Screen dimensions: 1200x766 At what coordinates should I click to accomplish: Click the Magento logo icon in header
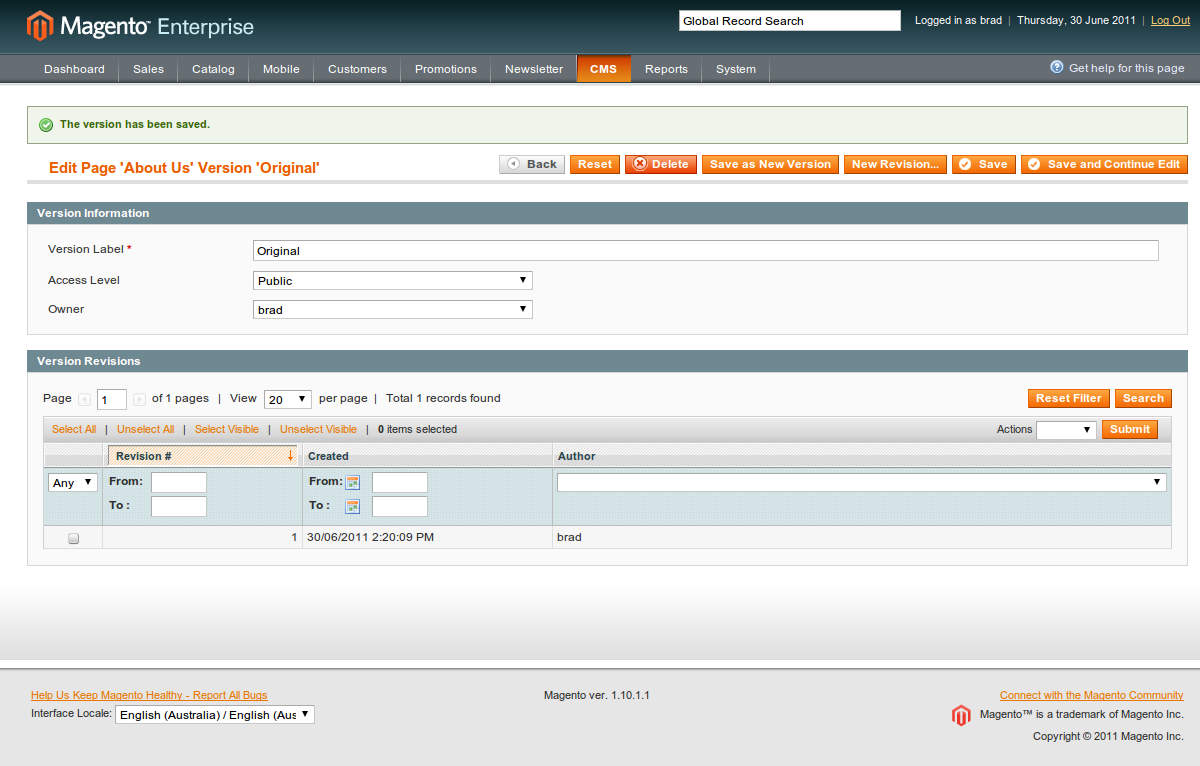click(x=40, y=26)
